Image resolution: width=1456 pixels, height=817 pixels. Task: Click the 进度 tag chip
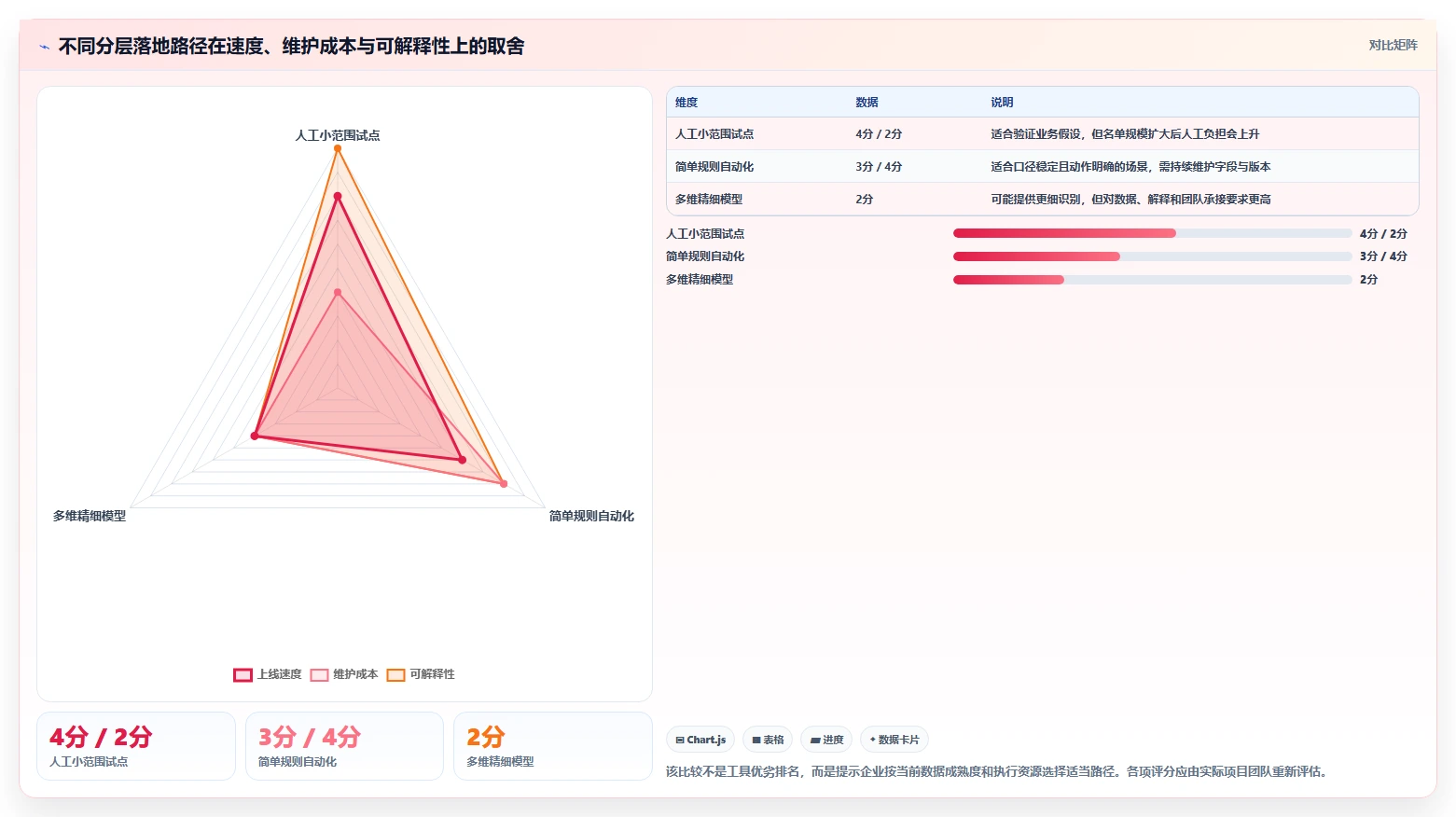(x=826, y=740)
